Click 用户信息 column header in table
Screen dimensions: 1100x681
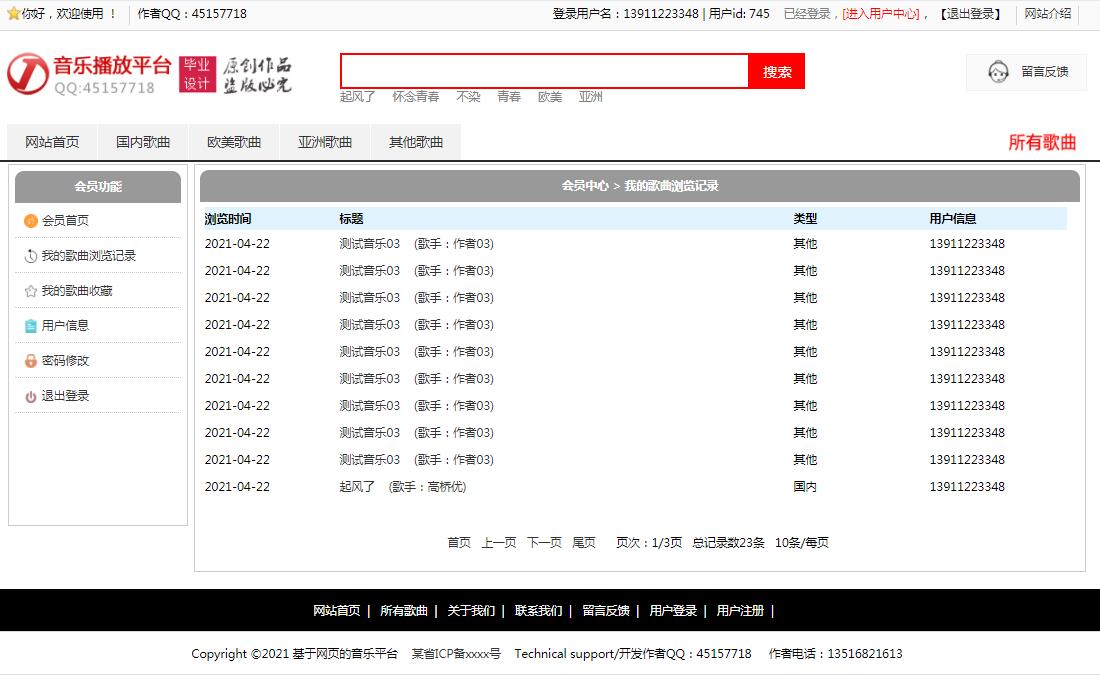click(x=953, y=219)
